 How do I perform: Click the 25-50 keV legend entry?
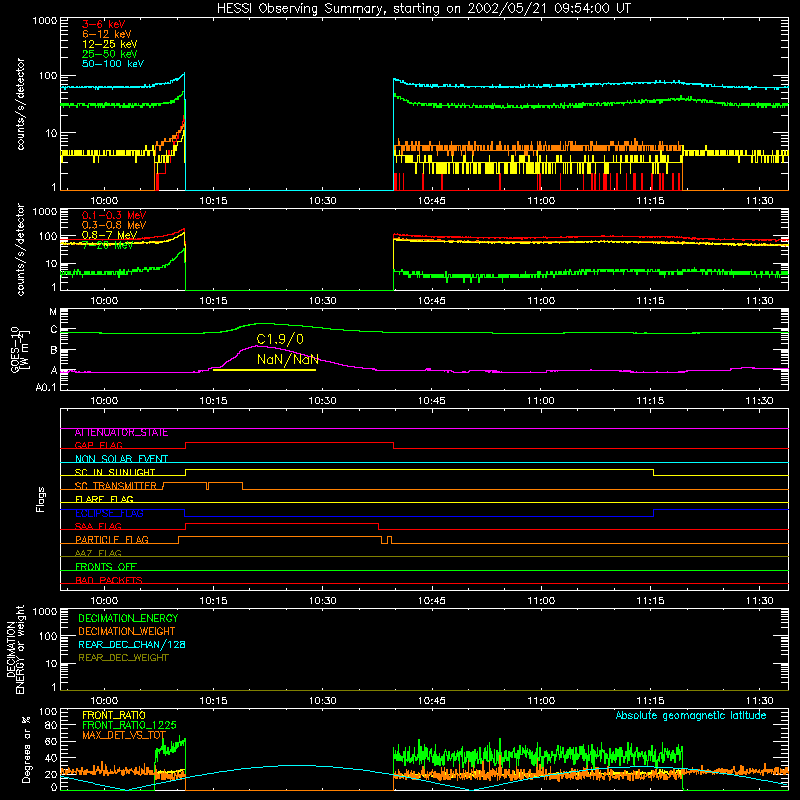pos(109,54)
